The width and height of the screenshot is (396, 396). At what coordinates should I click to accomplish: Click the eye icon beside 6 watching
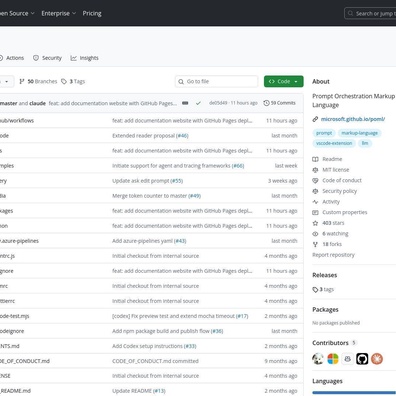pos(315,234)
